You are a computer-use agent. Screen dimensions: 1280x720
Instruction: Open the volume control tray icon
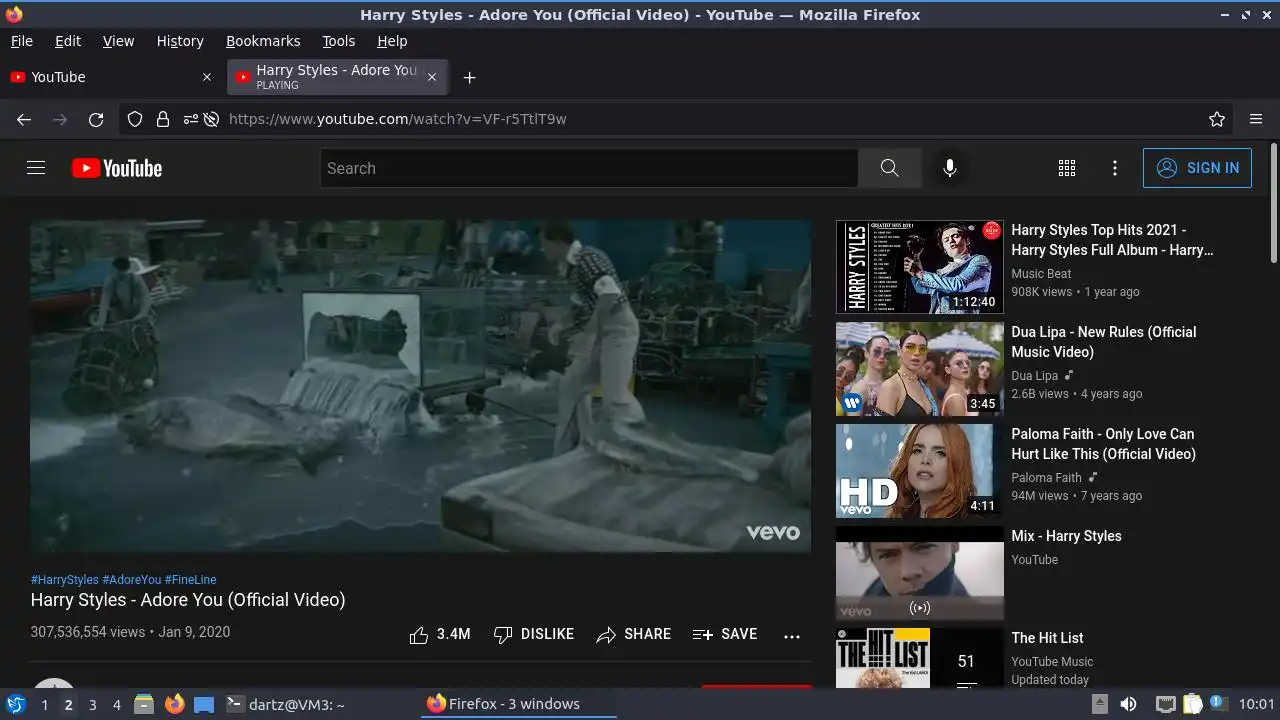[x=1128, y=704]
